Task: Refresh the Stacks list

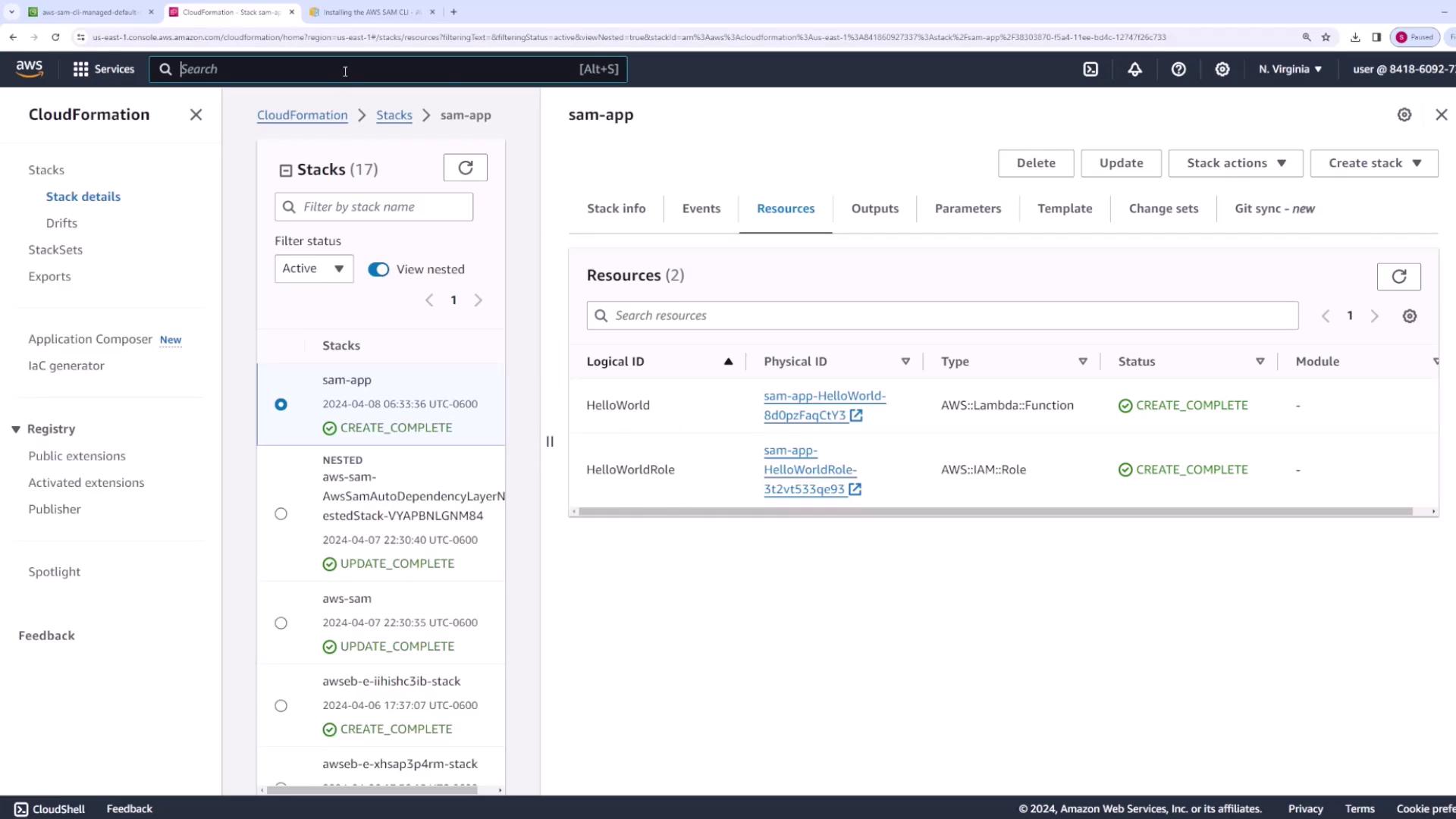Action: (x=465, y=168)
